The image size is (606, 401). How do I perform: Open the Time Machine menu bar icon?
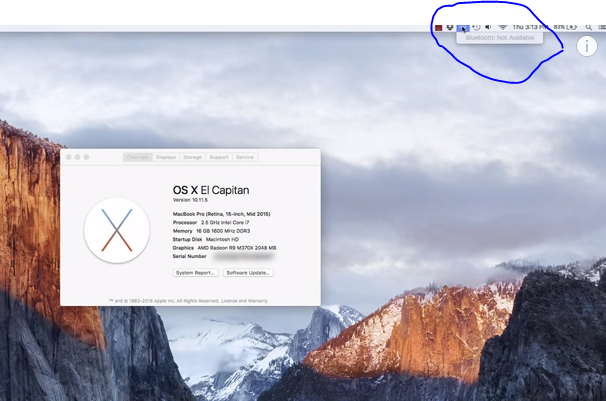[476, 27]
